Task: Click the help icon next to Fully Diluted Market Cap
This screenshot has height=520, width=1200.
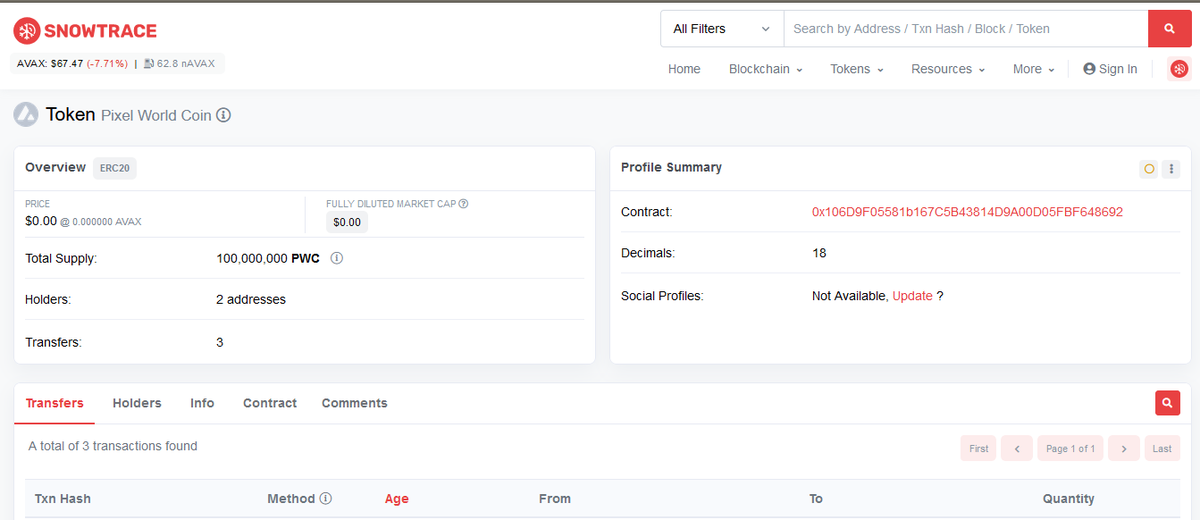Action: click(x=464, y=204)
